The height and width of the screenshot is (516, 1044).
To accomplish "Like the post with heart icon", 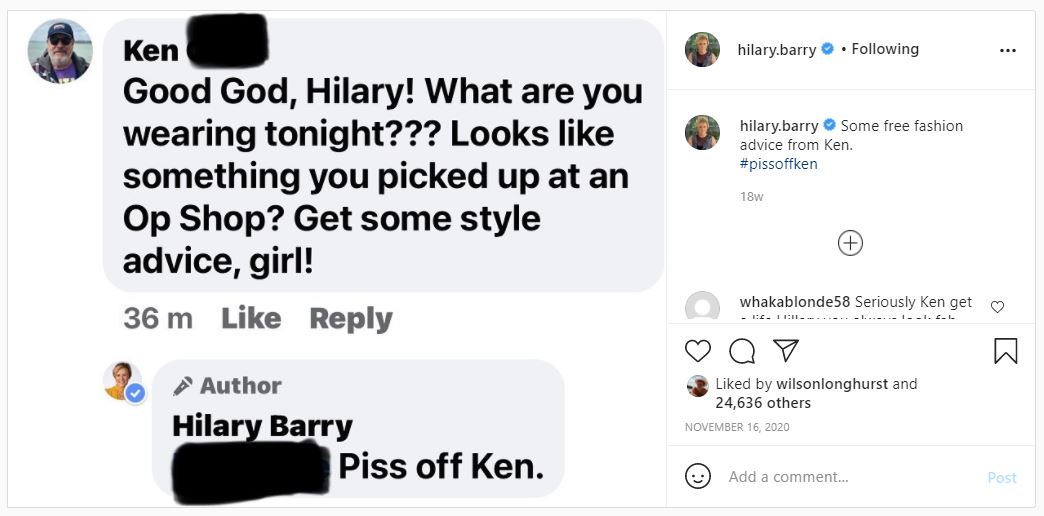I will 698,351.
